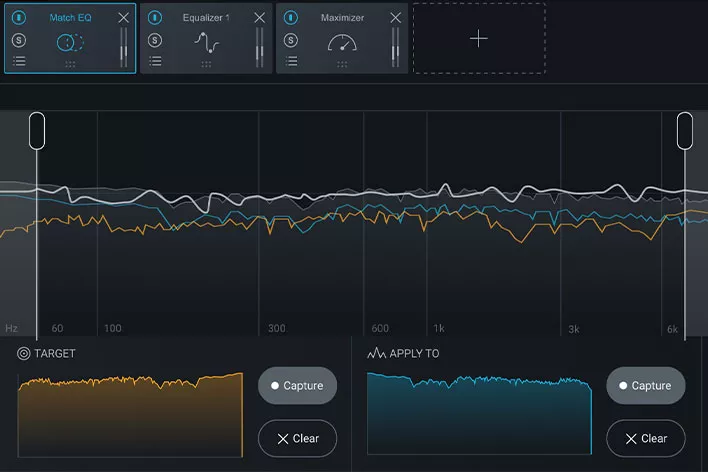Select the Maximizer gauge icon
The image size is (708, 472).
(342, 43)
